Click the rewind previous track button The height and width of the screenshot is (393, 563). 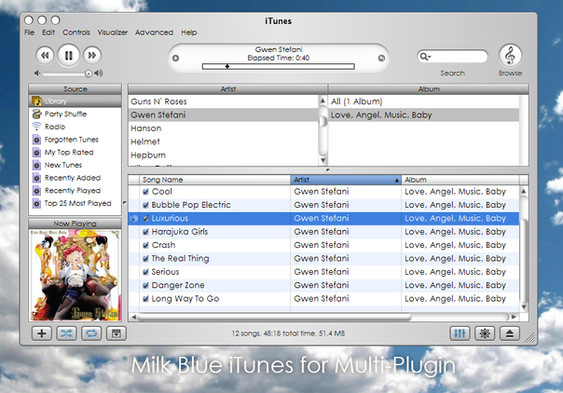[x=45, y=55]
